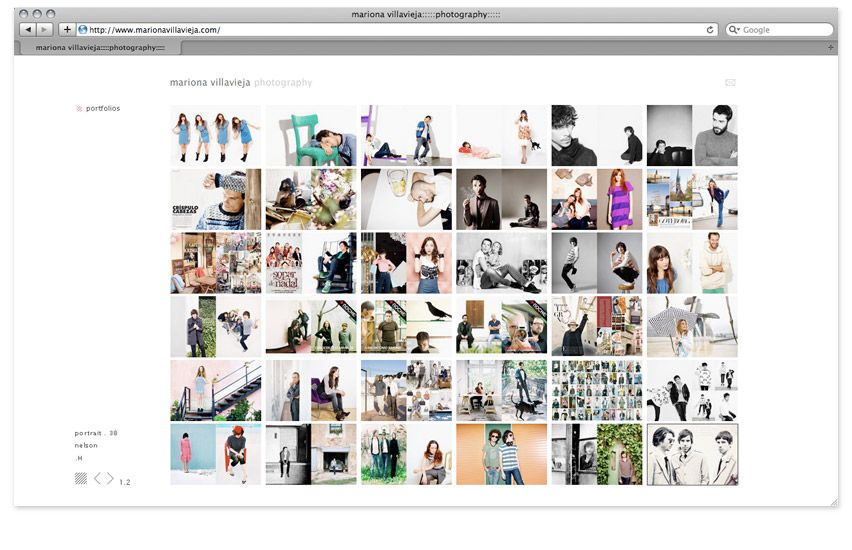Viewport: 852px width, 550px height.
Task: Open the woman against pink background thumbnail
Action: tap(406, 263)
